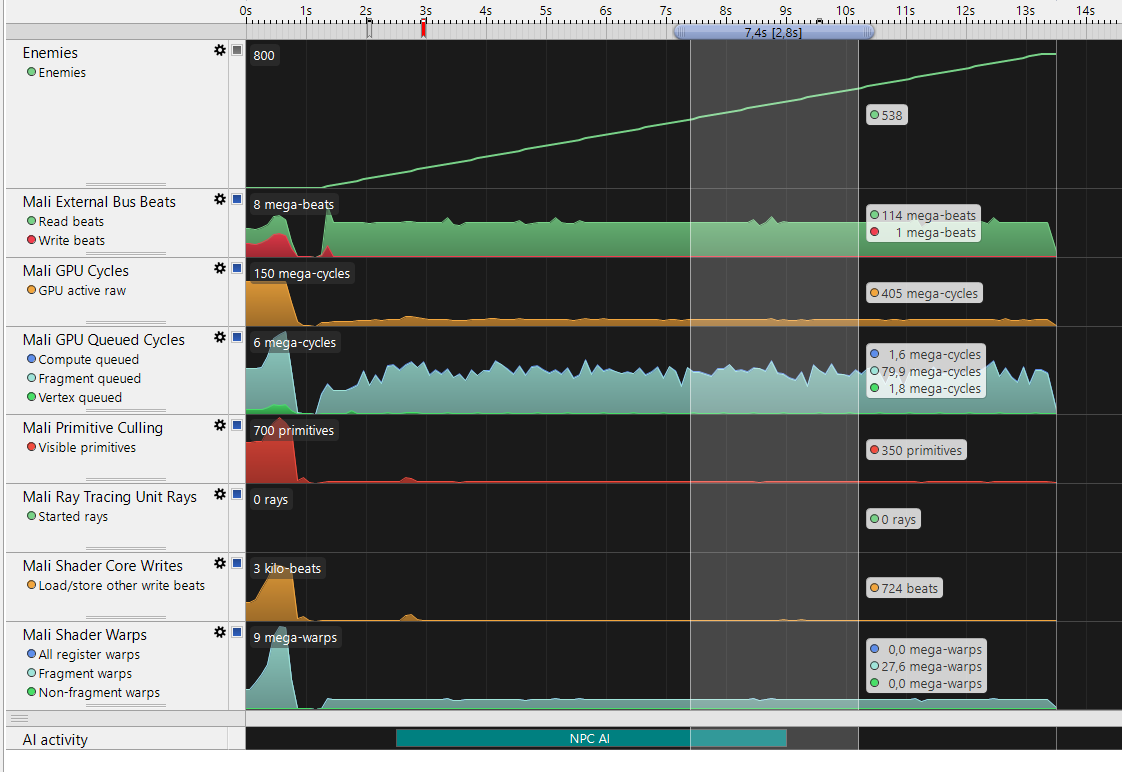Viewport: 1122px width, 772px height.
Task: Select the Mali Shader Core Writes title
Action: coord(102,566)
